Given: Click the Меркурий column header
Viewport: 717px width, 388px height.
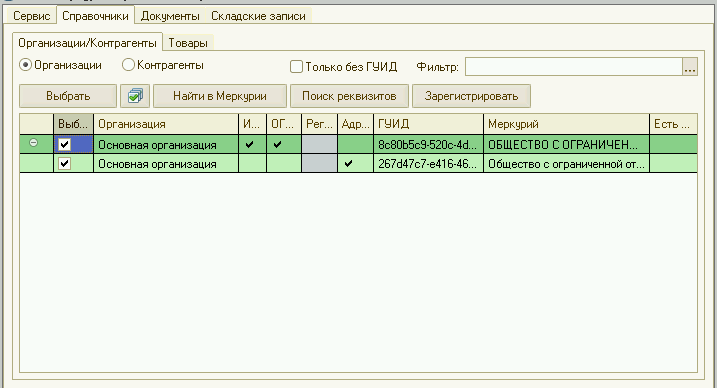Looking at the screenshot, I should pos(567,124).
